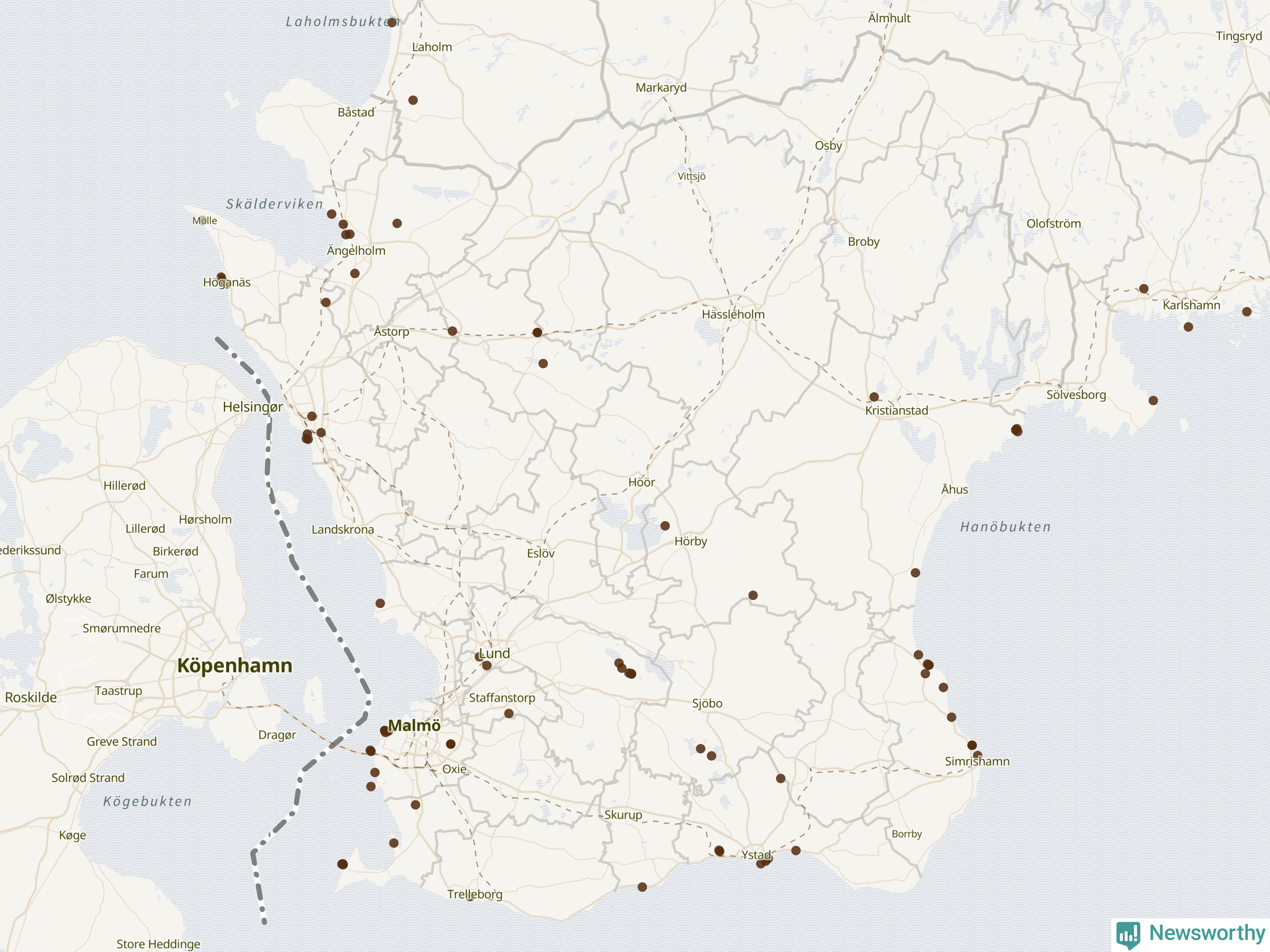Image resolution: width=1270 pixels, height=952 pixels.
Task: Click the Mölle label
Action: coord(204,220)
